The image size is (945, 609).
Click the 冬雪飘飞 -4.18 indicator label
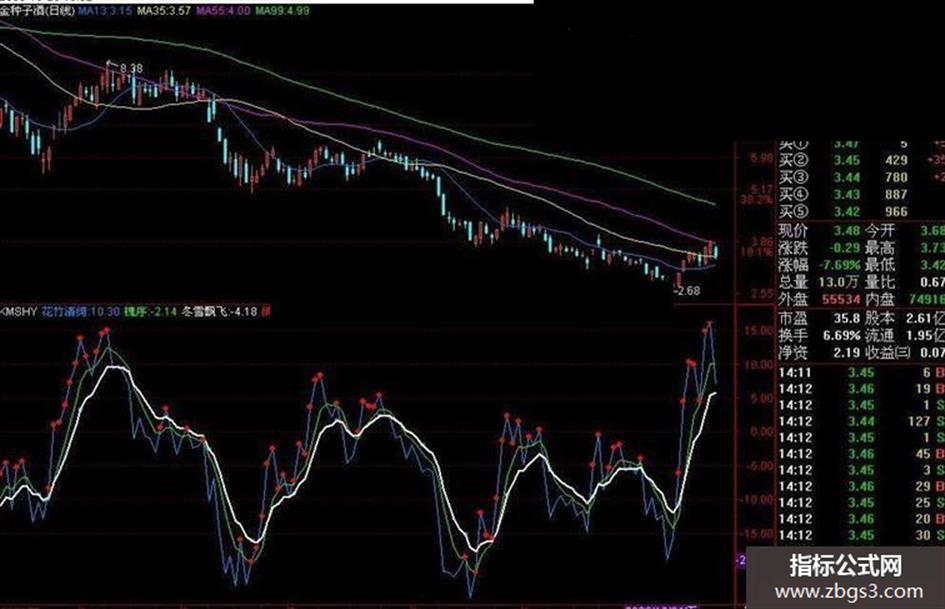[219, 312]
